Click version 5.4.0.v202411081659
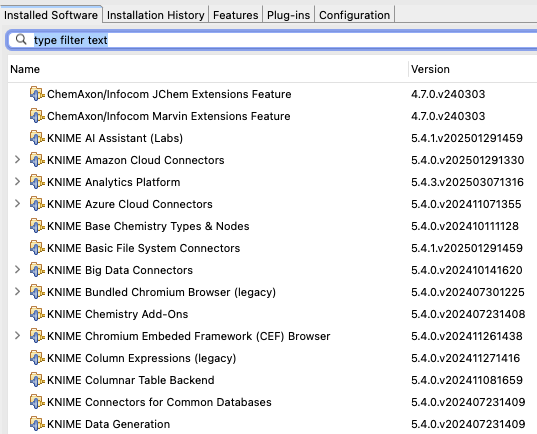 coord(467,380)
